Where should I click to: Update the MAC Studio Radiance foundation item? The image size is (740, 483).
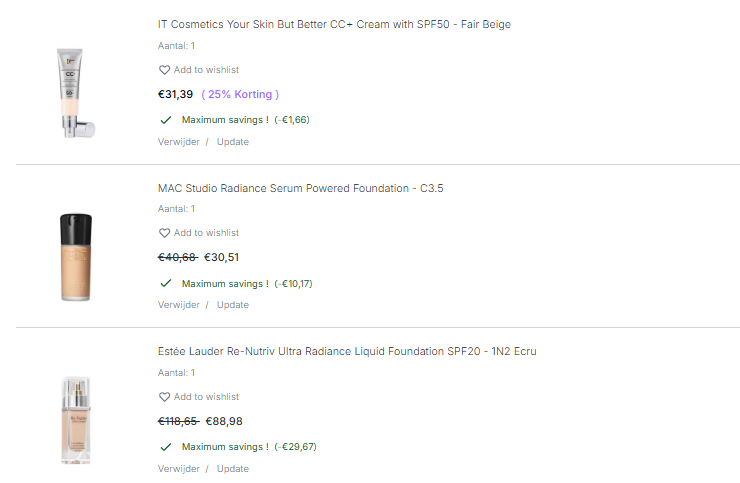[x=233, y=305]
